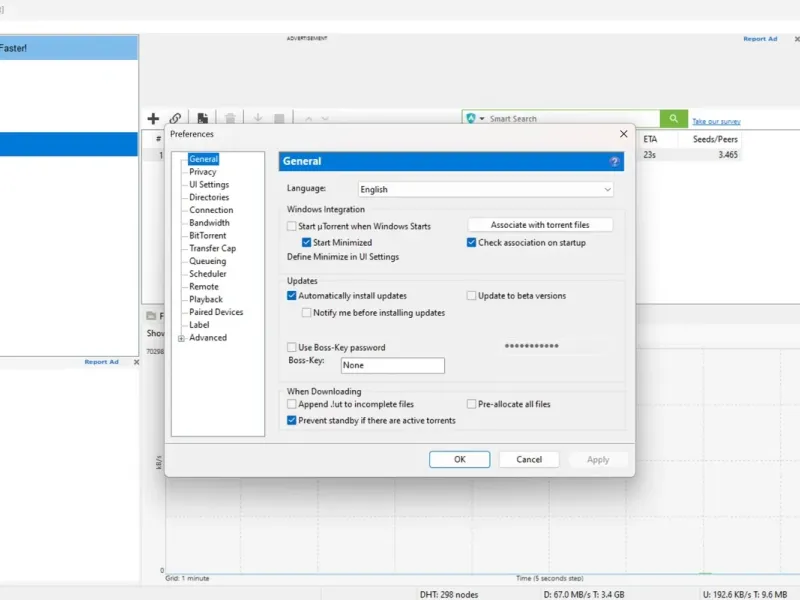Click the Create New Torrent file icon
The height and width of the screenshot is (600, 800).
coord(203,118)
